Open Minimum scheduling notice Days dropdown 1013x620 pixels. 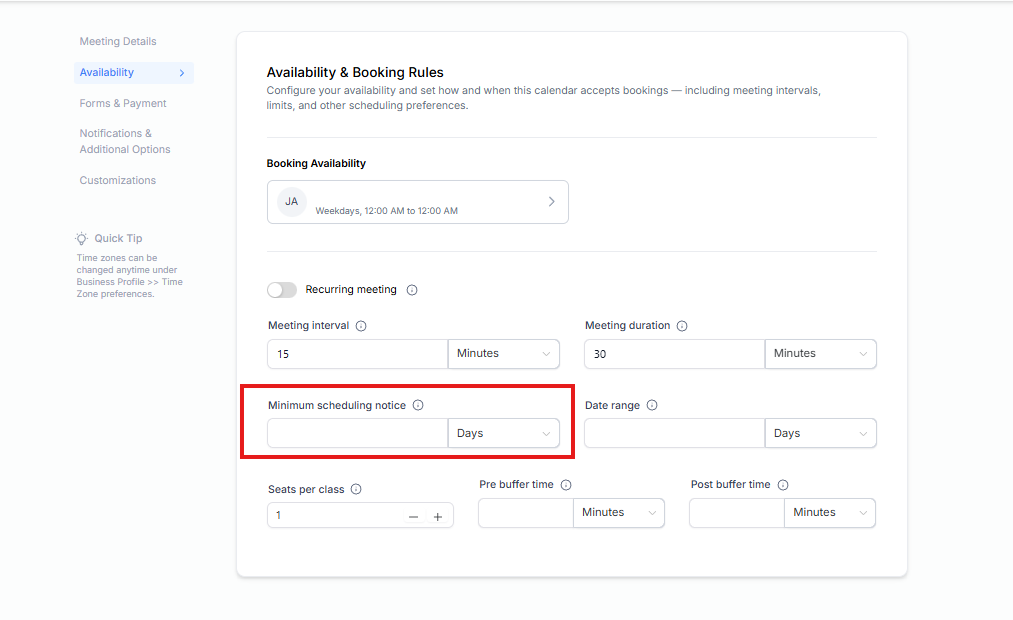coord(503,434)
